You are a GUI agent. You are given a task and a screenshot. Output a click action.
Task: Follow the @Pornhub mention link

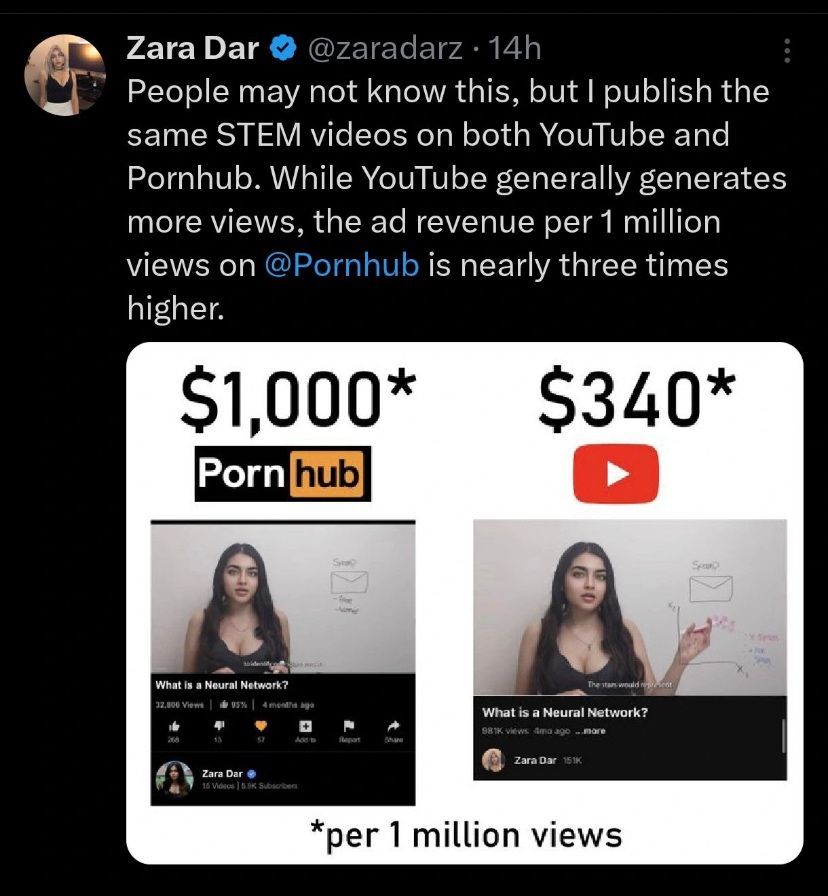342,265
